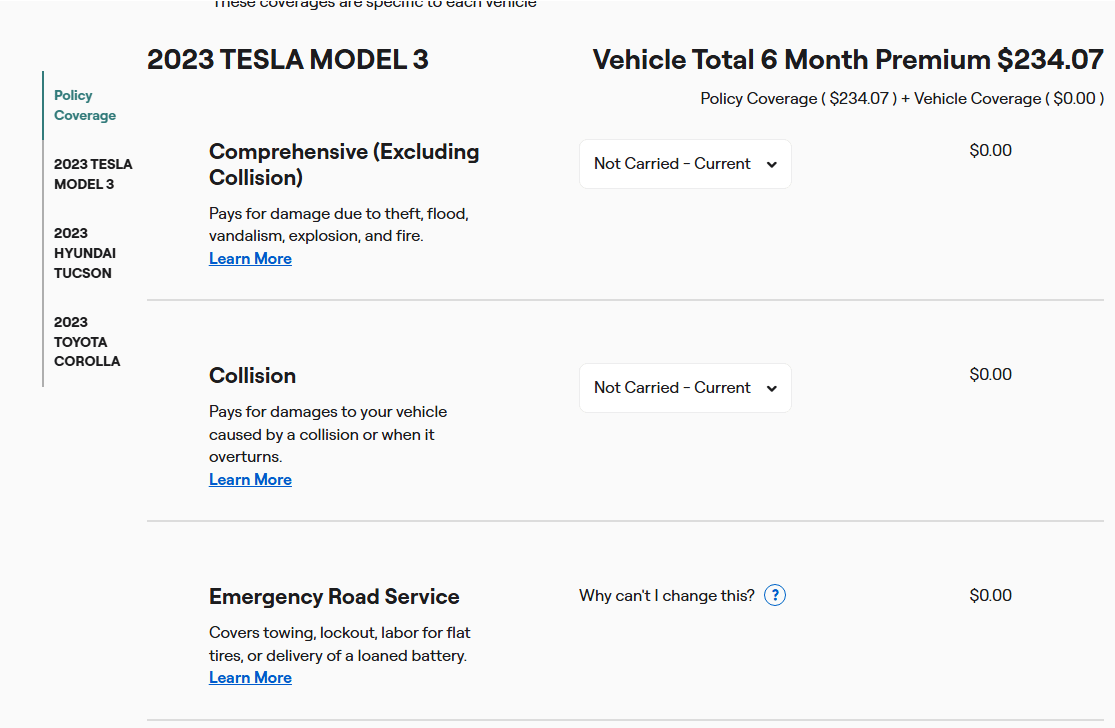Viewport: 1115px width, 728px height.
Task: Click the Policy Coverage plus Vehicle Coverage breakdown
Action: [902, 99]
